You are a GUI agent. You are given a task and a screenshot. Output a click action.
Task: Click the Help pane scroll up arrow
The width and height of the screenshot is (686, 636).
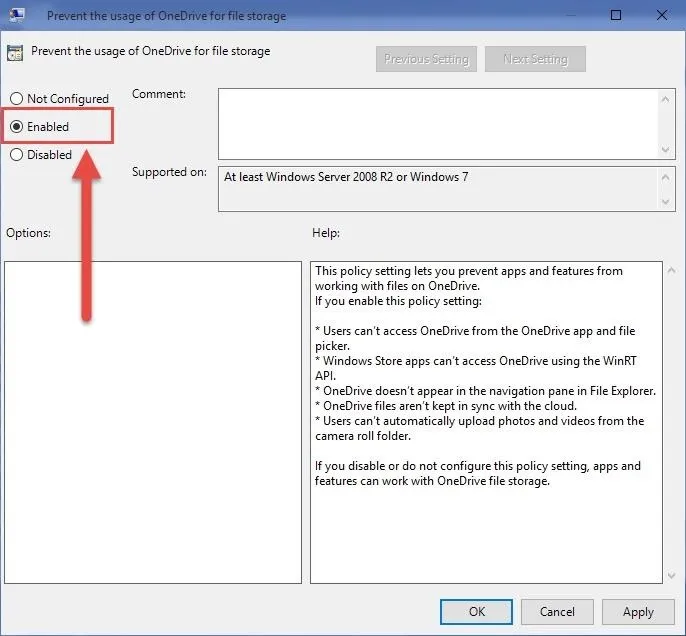coord(672,271)
